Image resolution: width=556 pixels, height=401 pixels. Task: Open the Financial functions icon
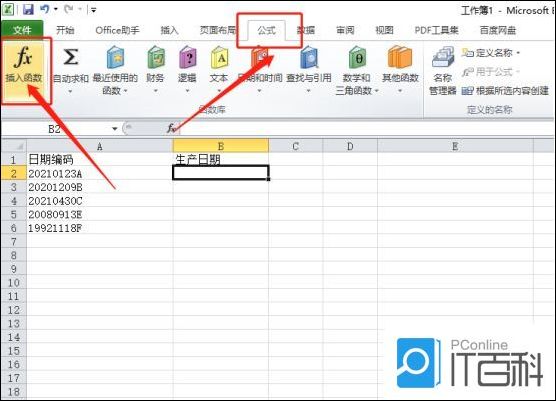(x=156, y=57)
